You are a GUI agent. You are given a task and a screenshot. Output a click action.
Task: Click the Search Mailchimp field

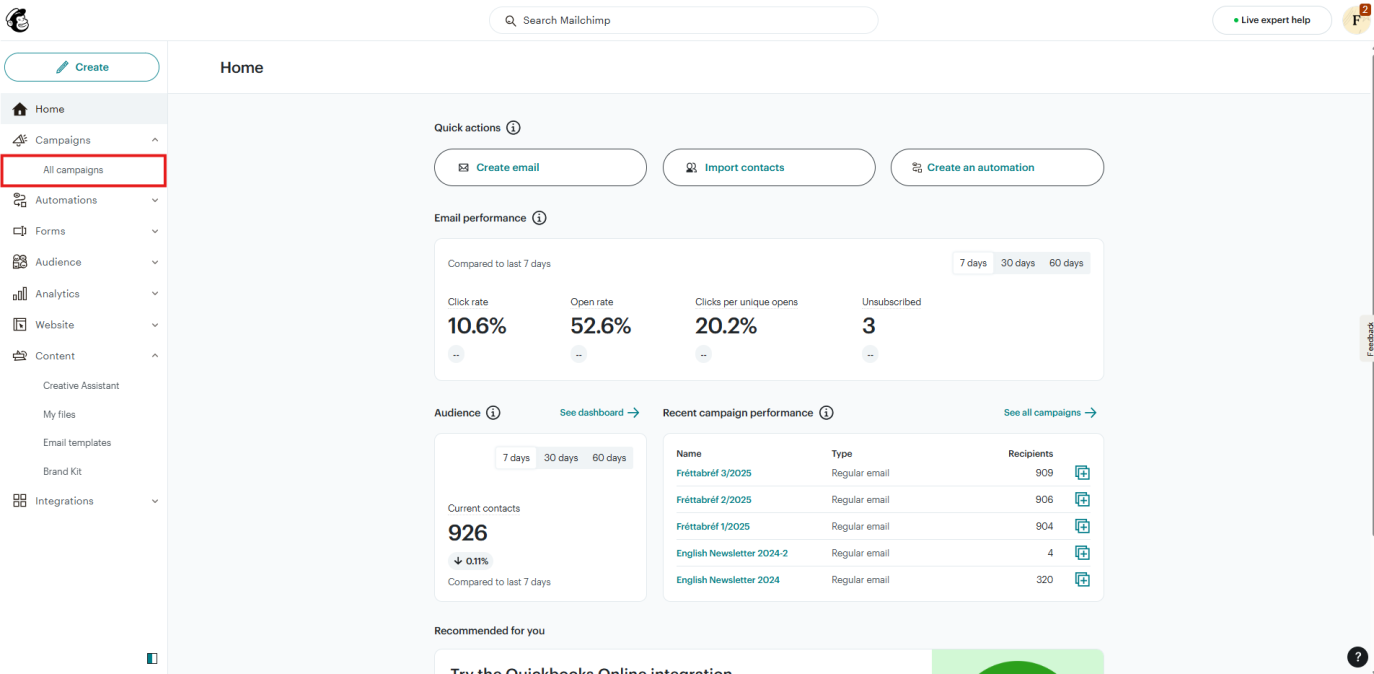683,20
